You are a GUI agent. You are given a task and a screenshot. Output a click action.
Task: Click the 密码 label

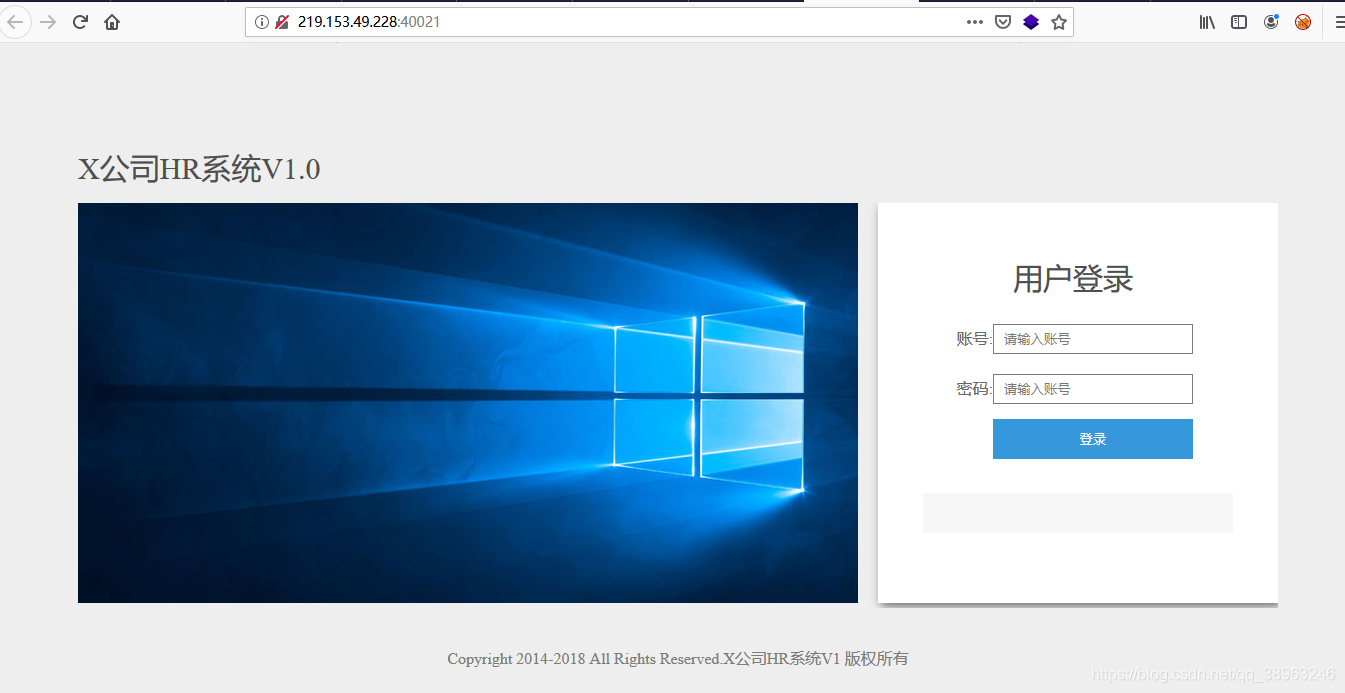coord(972,389)
